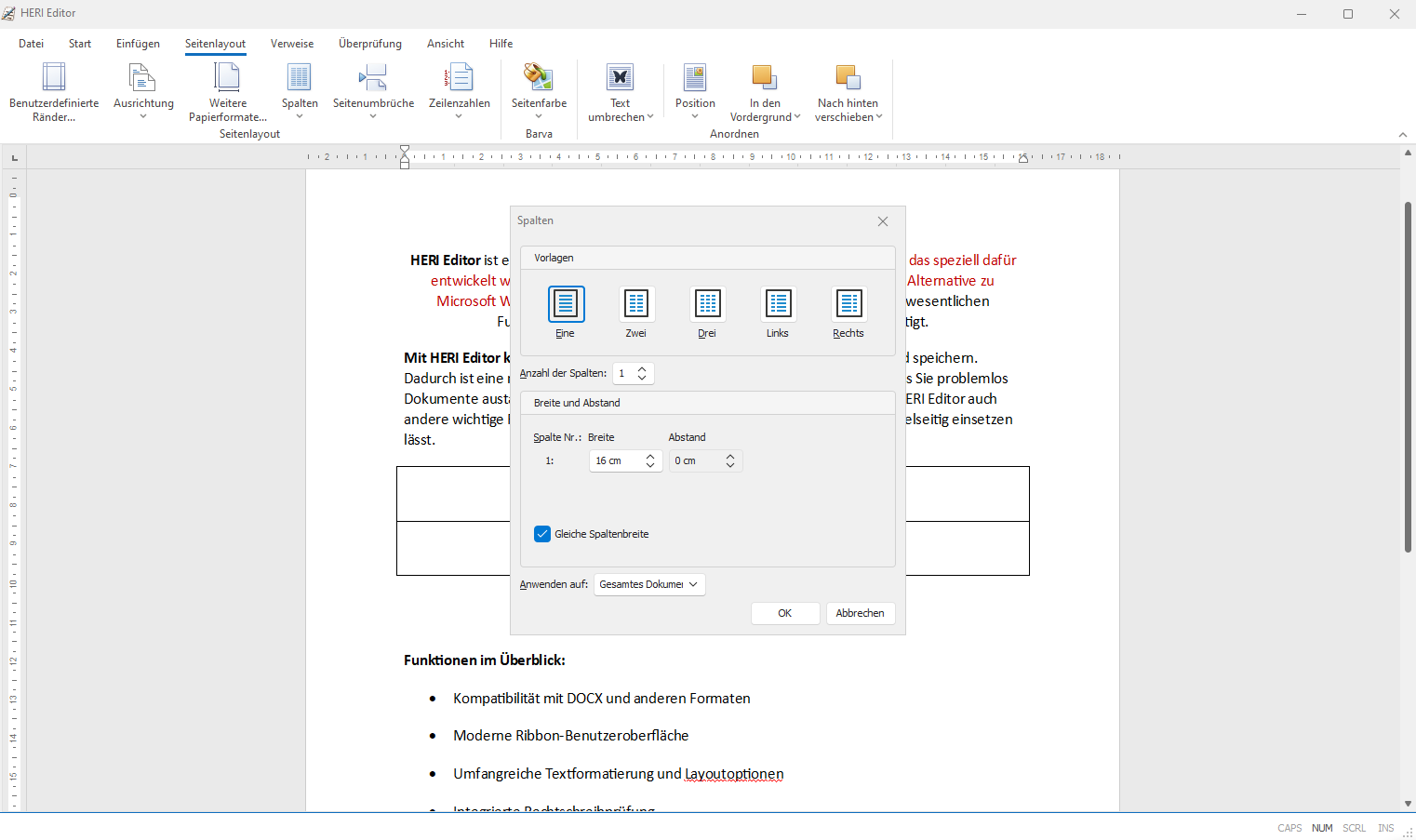This screenshot has height=840, width=1416.
Task: Open the Seitenumbrüche menu
Action: pyautogui.click(x=373, y=92)
